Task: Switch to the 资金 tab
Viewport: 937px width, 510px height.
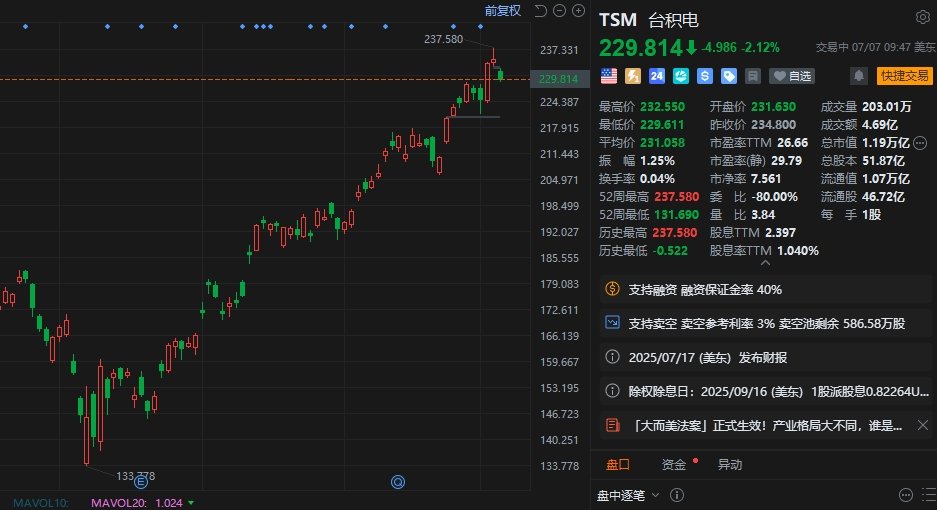Action: [x=673, y=465]
